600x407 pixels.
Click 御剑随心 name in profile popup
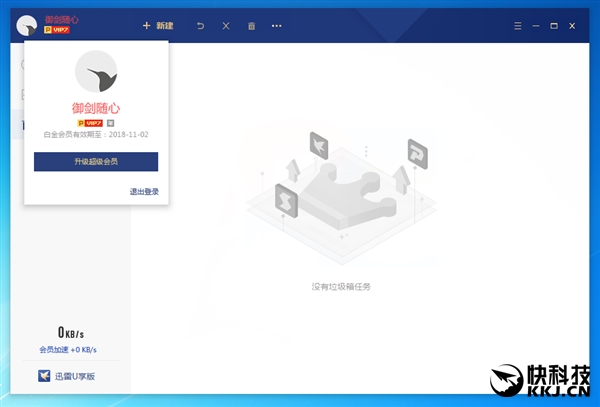[96, 108]
